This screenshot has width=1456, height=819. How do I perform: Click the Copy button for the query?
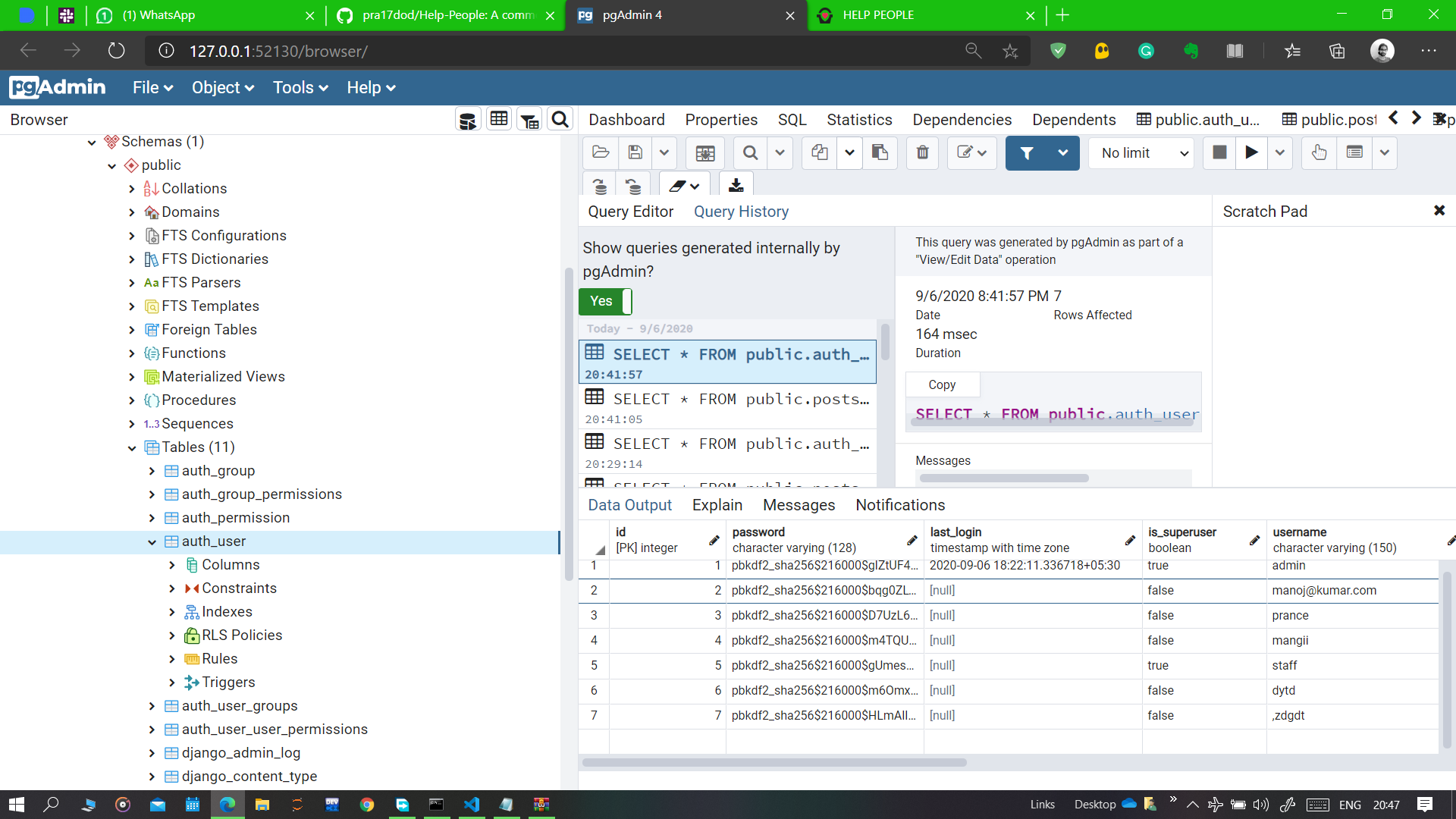point(942,385)
